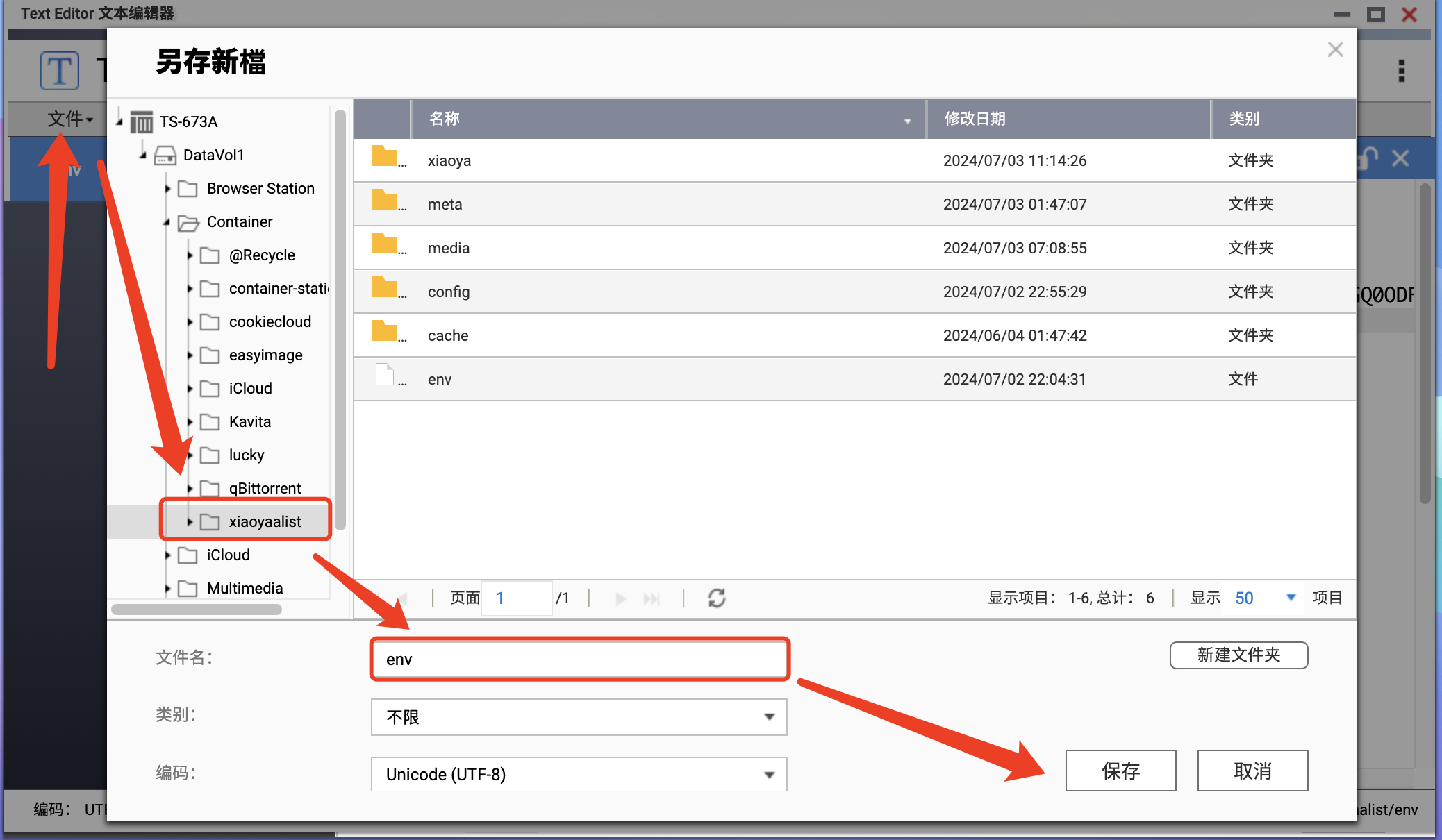Click the 新建文件夹 new folder button

coord(1238,655)
